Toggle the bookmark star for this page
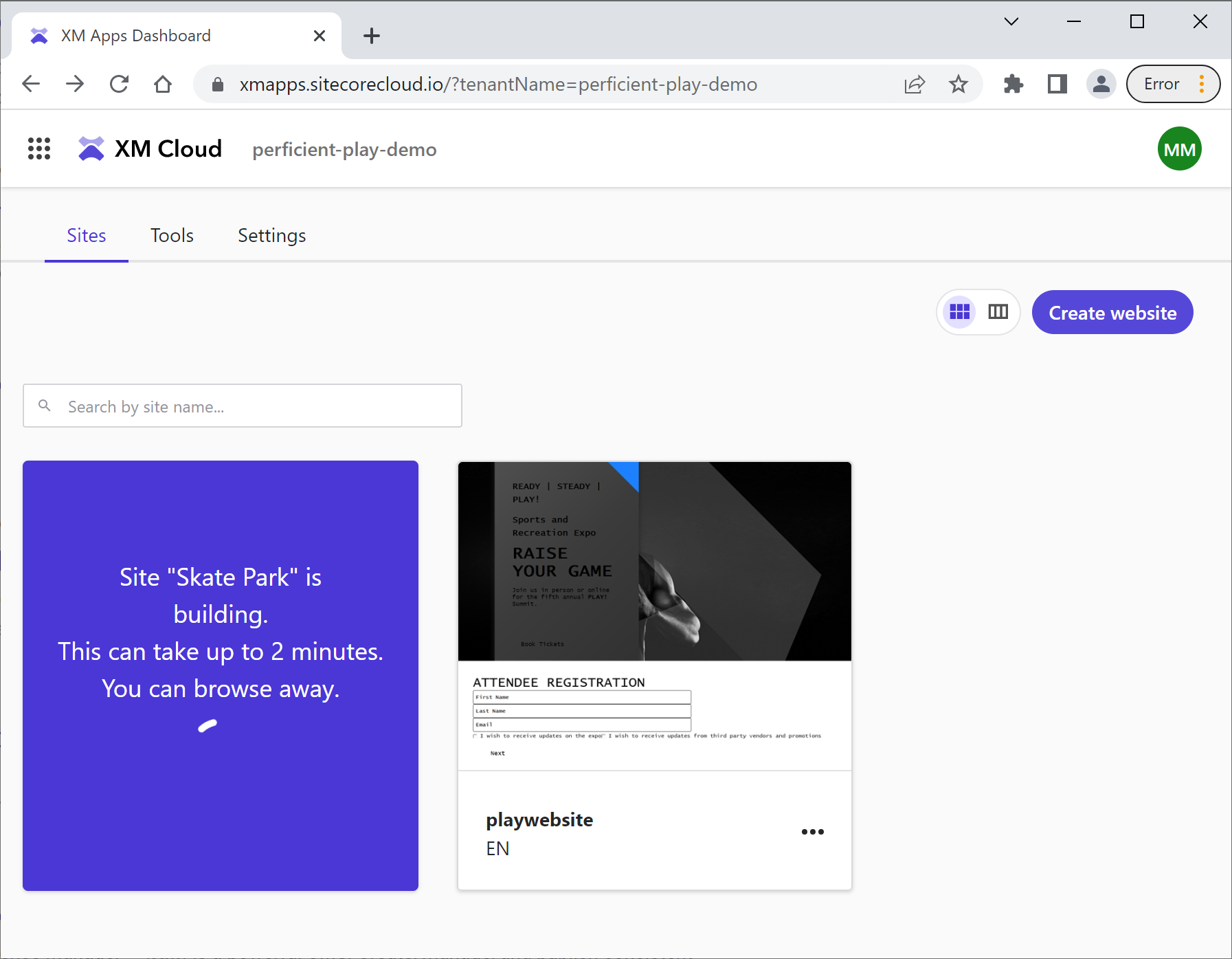The height and width of the screenshot is (959, 1232). tap(958, 84)
